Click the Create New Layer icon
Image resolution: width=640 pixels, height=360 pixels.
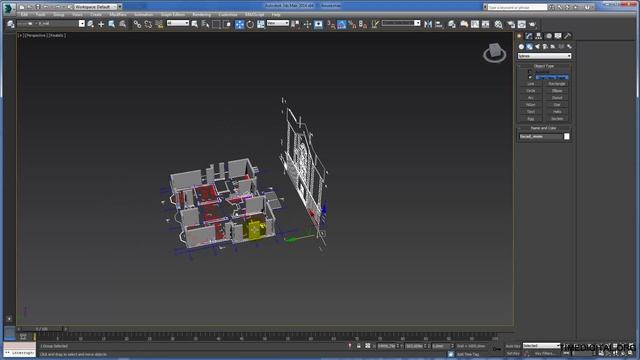[91, 24]
